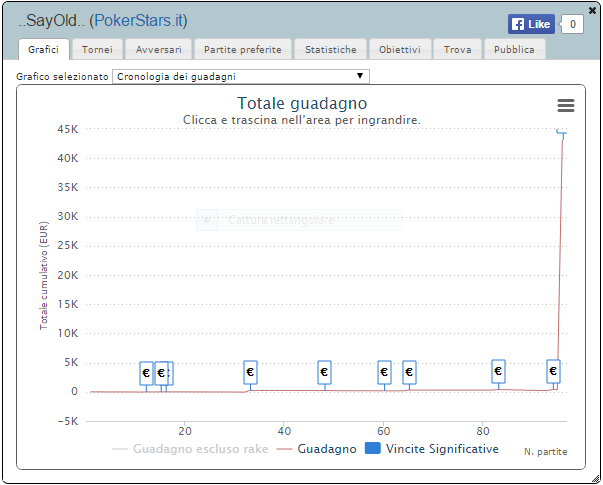Click the ..SayOld.. player name heading

[53, 20]
